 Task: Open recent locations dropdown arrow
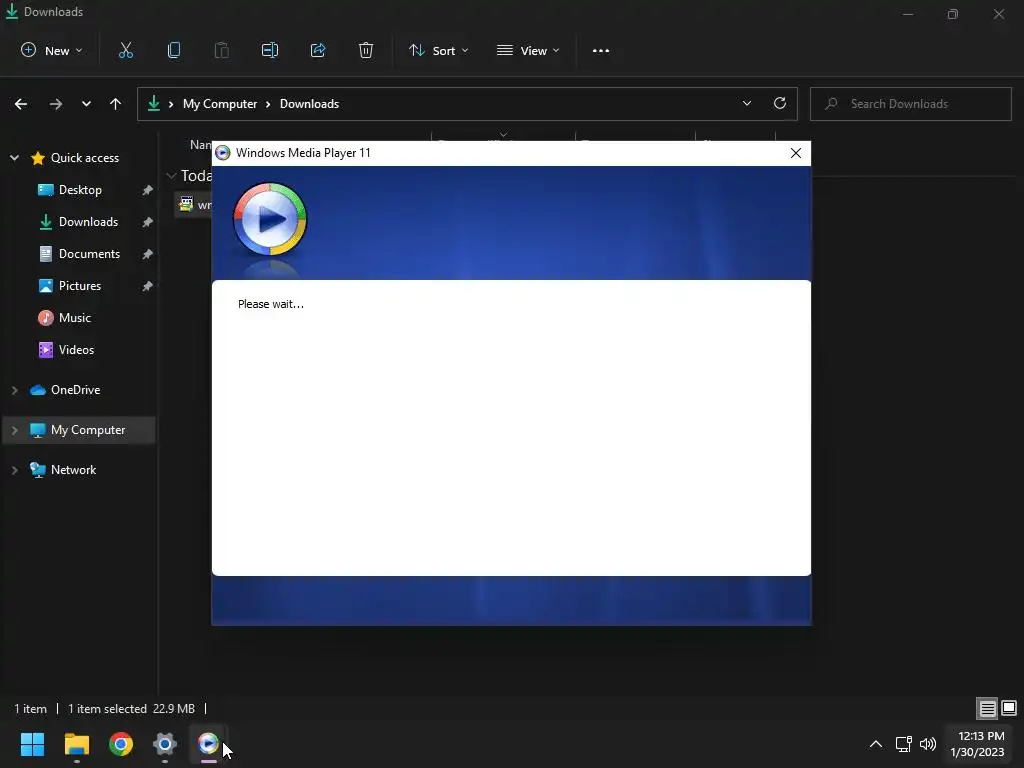(x=86, y=104)
